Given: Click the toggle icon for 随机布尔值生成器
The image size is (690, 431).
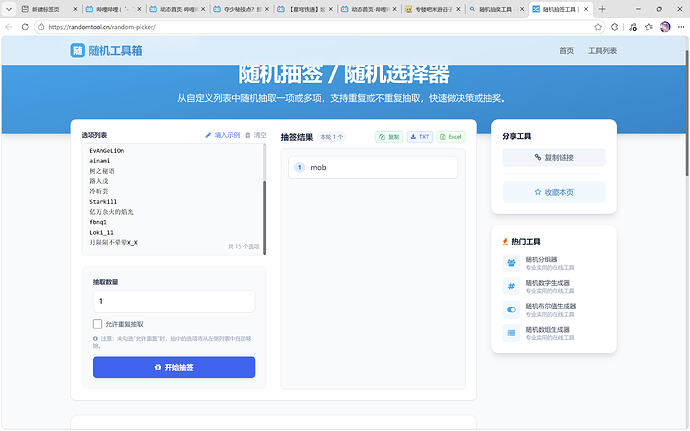Looking at the screenshot, I should tap(511, 309).
